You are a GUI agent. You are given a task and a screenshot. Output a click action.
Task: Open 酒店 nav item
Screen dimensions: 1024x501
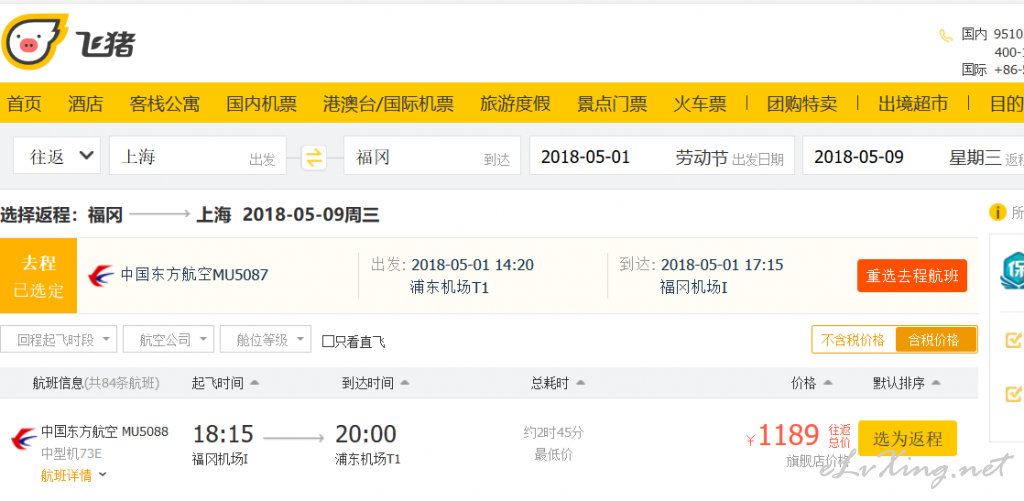coord(86,104)
